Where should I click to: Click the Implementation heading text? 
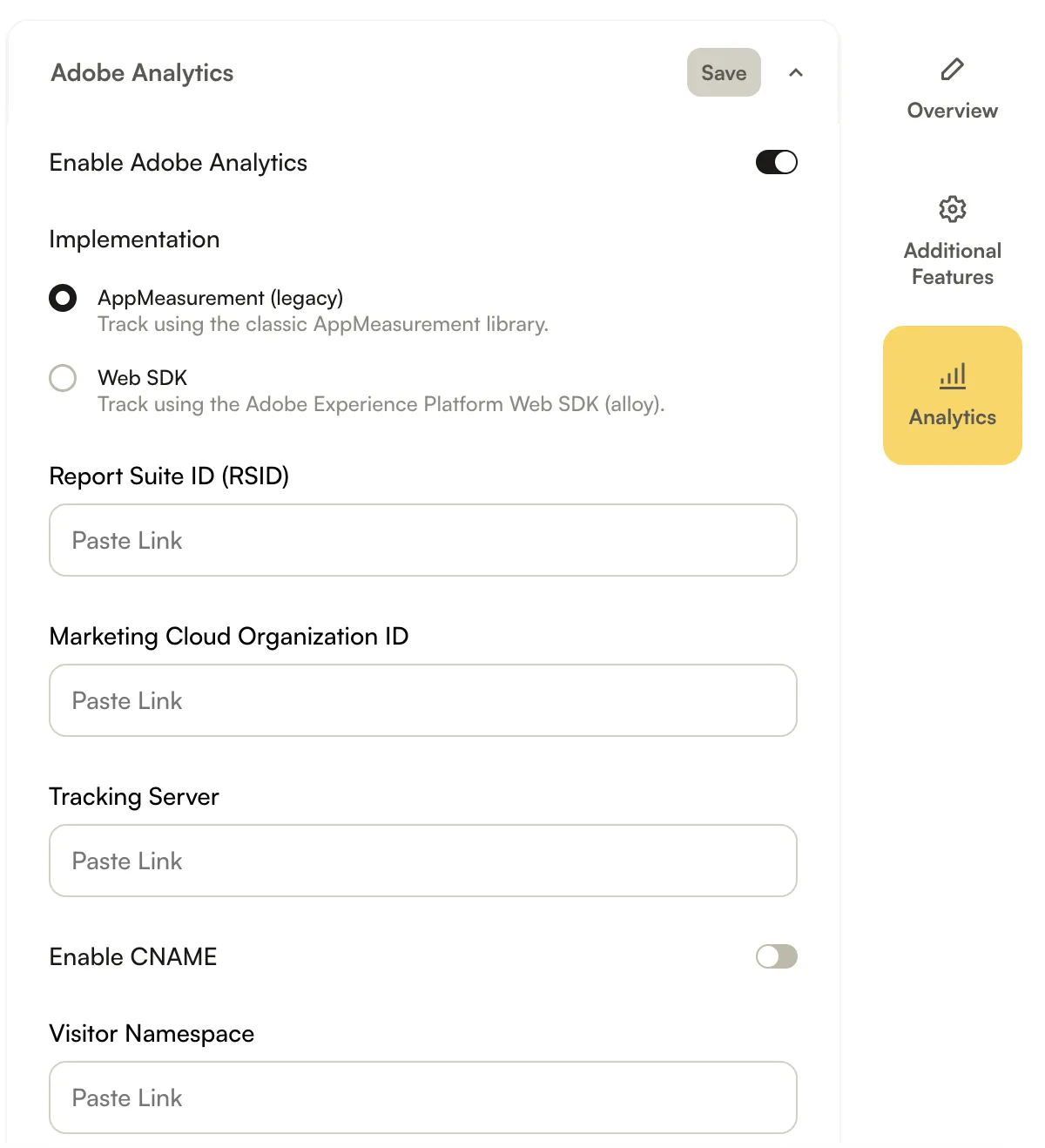coord(134,240)
